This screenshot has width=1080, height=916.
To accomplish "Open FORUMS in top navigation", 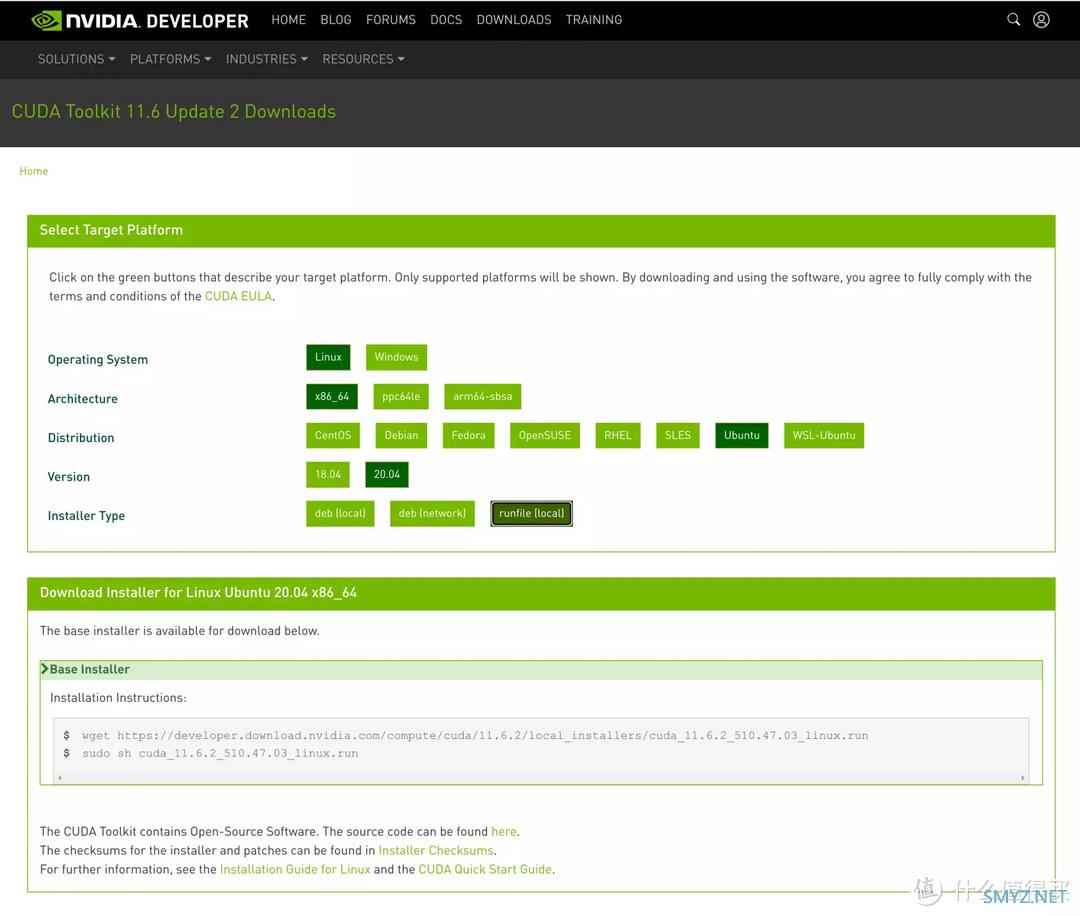I will coord(391,20).
